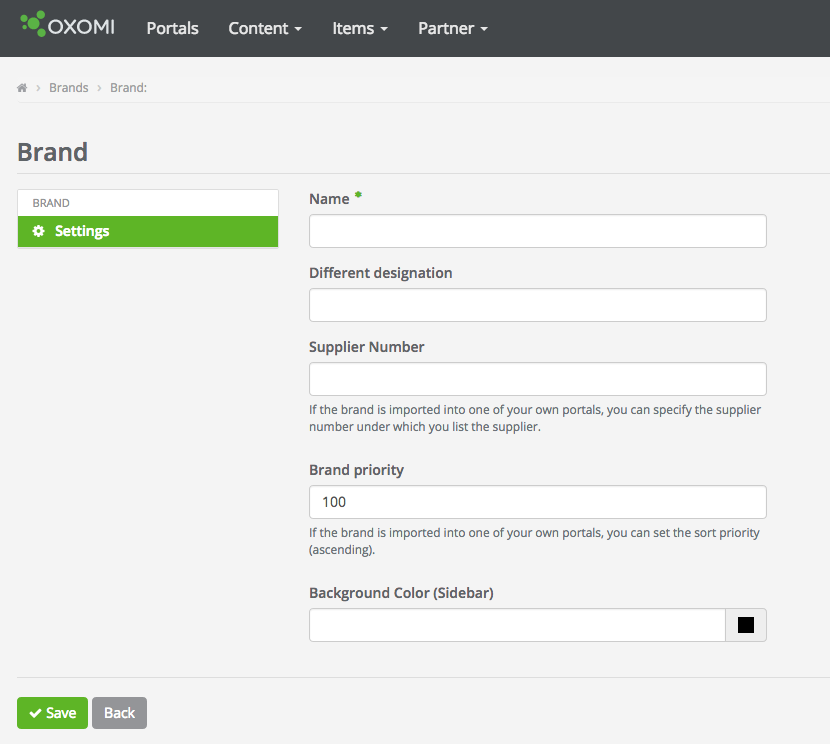This screenshot has width=830, height=744.
Task: Go to home via breadcrumb house icon
Action: pos(22,88)
